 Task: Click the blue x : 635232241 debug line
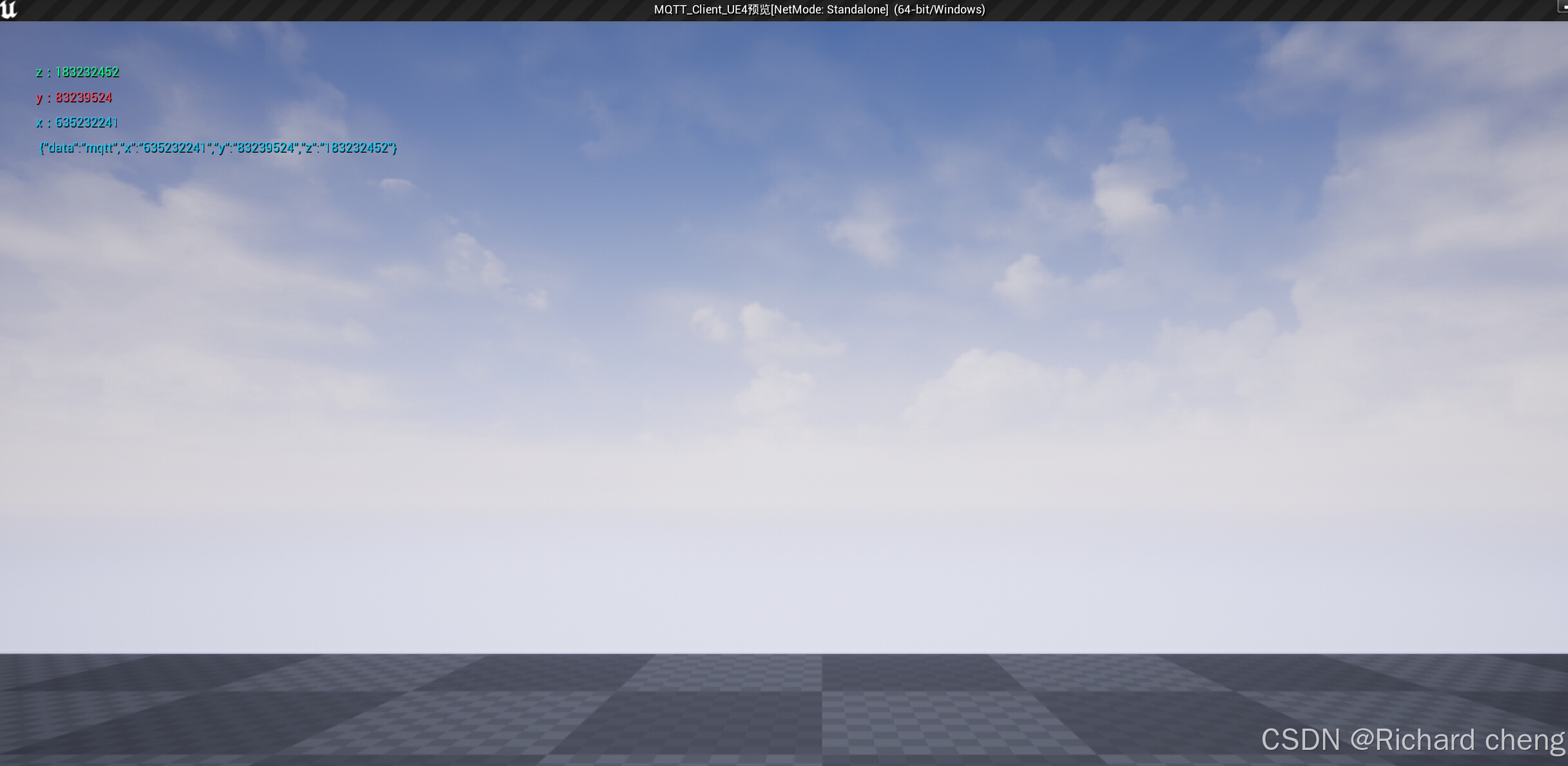[x=77, y=122]
